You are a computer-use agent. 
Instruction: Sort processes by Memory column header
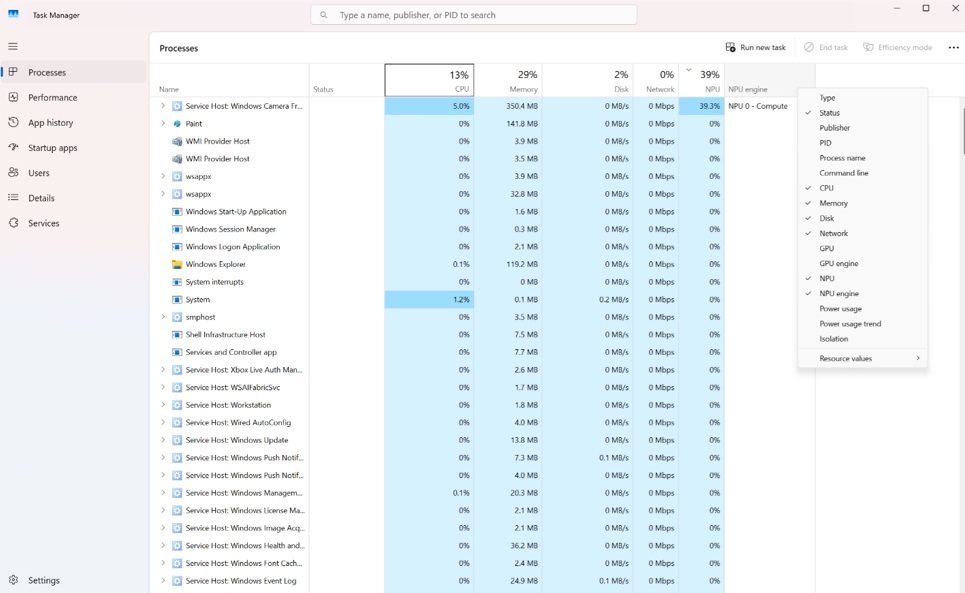508,80
